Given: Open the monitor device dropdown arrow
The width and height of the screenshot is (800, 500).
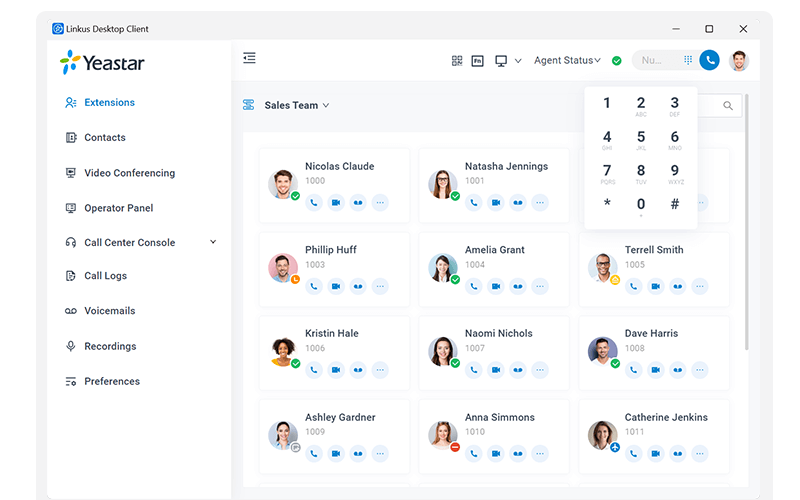Looking at the screenshot, I should tap(518, 61).
